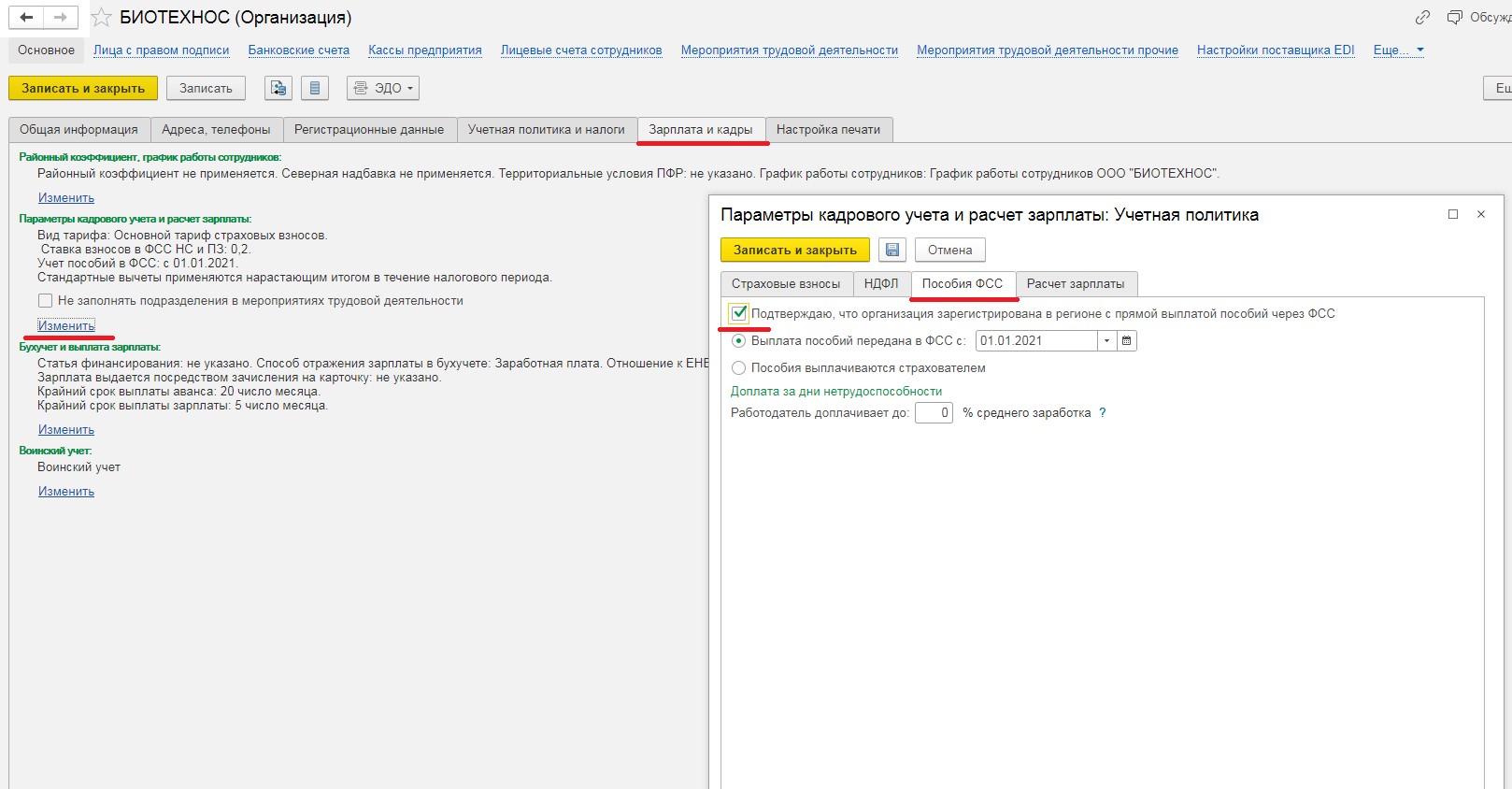Click Отмена button in the dialog
Viewport: 1512px width, 789px height.
point(949,250)
